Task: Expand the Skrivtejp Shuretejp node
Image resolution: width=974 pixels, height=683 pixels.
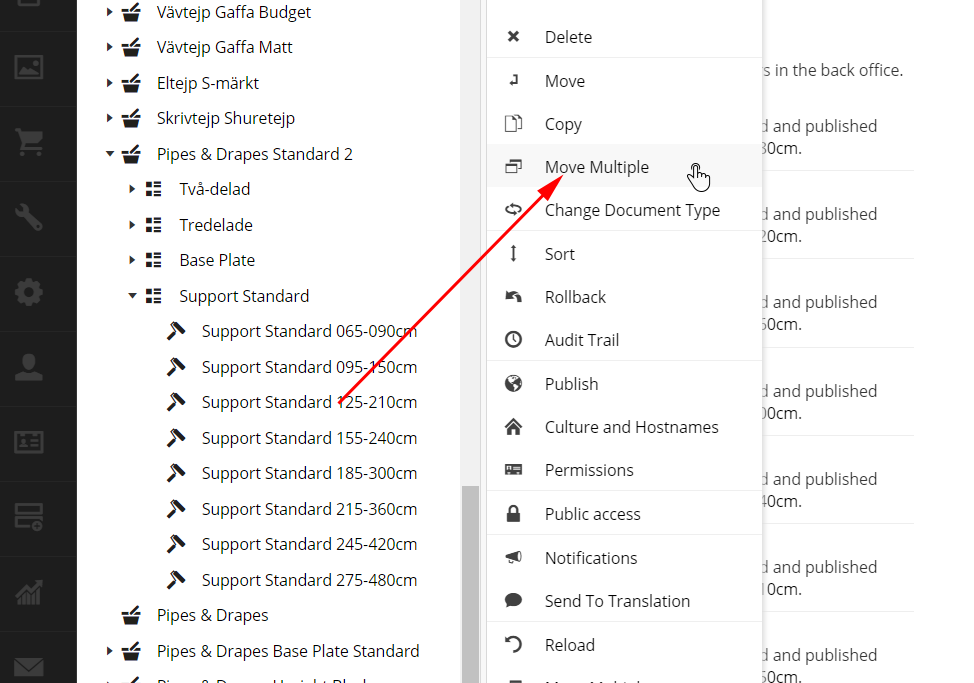Action: tap(109, 118)
